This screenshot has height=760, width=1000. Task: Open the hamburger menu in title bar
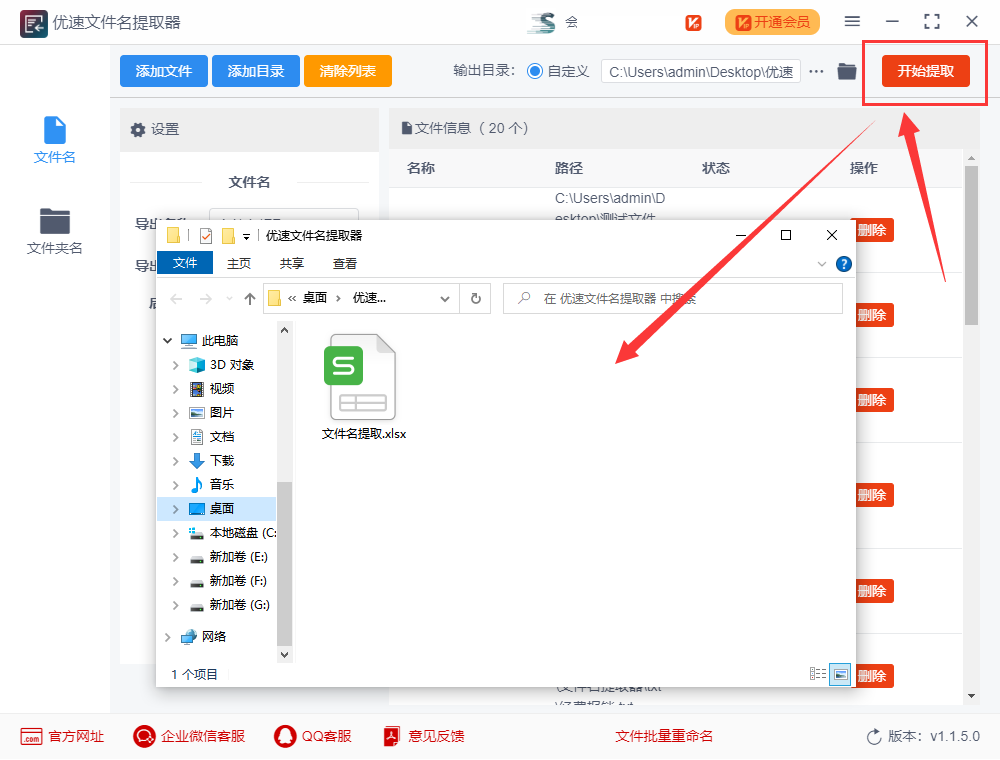pos(852,21)
